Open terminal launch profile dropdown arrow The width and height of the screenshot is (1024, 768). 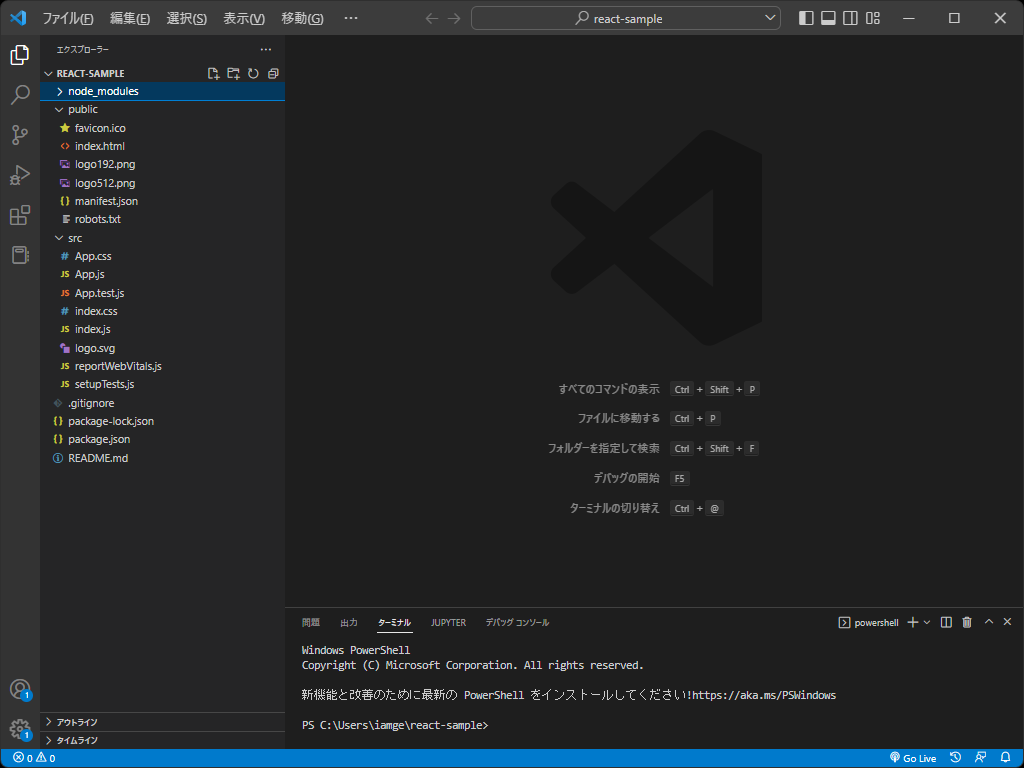click(x=927, y=622)
